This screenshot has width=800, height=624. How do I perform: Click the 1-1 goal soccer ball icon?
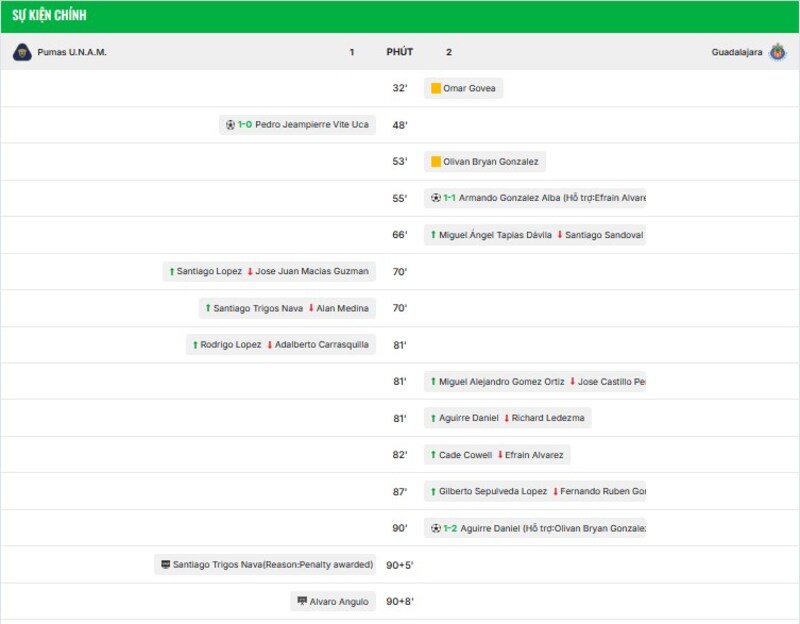pyautogui.click(x=435, y=198)
